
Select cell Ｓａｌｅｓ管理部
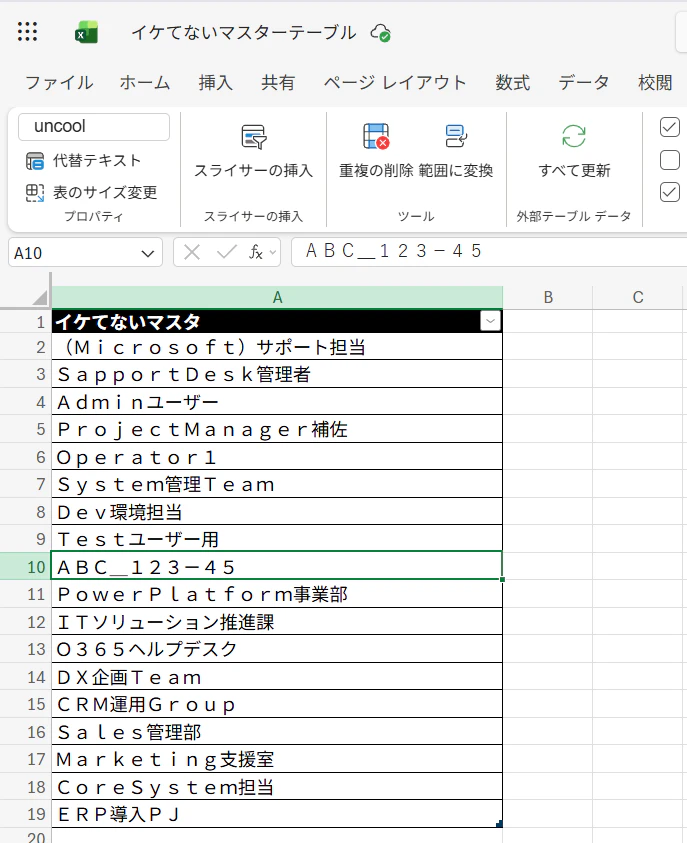[277, 732]
